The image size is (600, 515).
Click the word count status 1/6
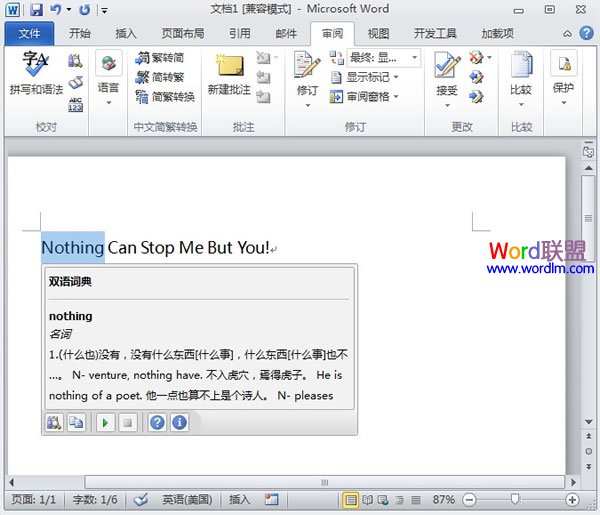(95, 500)
